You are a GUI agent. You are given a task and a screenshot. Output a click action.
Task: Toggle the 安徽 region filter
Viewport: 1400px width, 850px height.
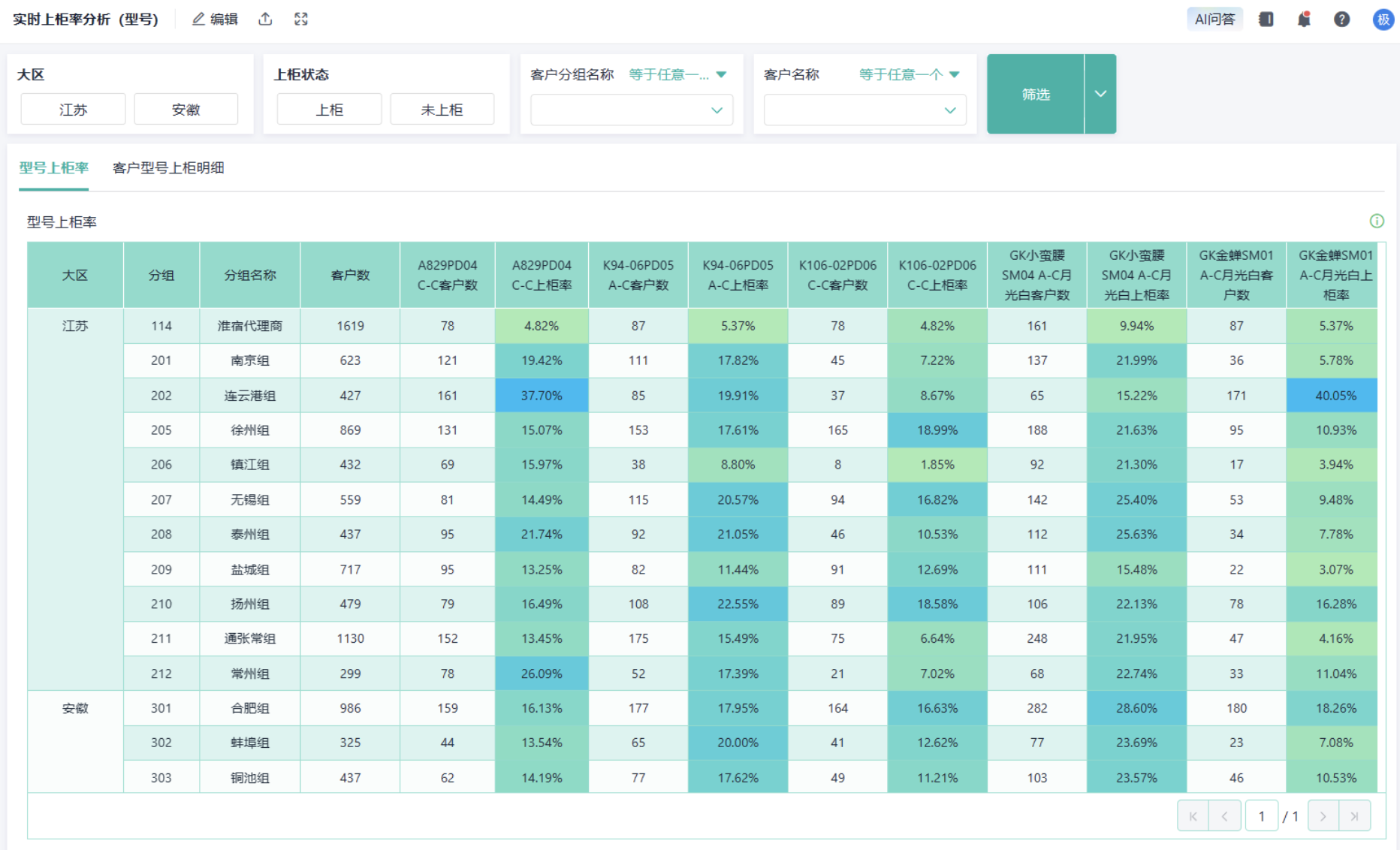[186, 110]
